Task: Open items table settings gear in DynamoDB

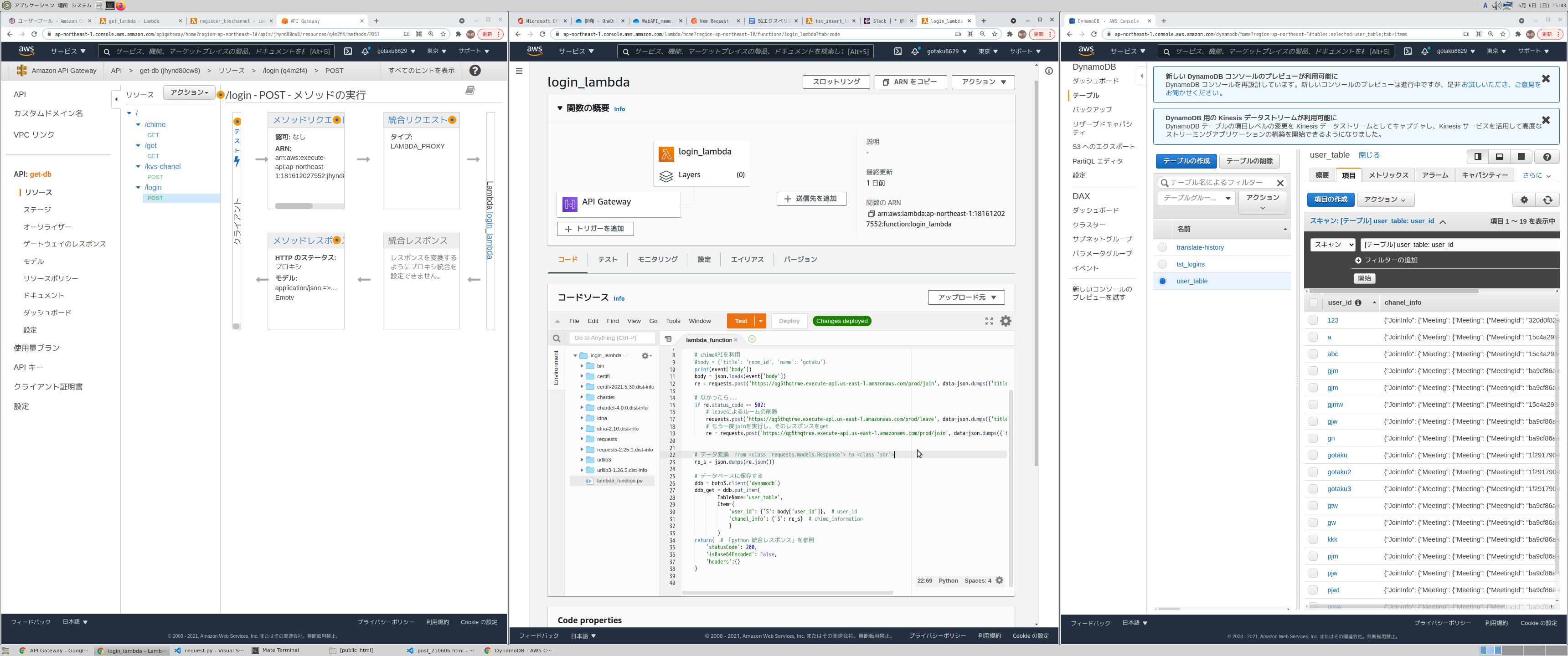Action: tap(1524, 200)
